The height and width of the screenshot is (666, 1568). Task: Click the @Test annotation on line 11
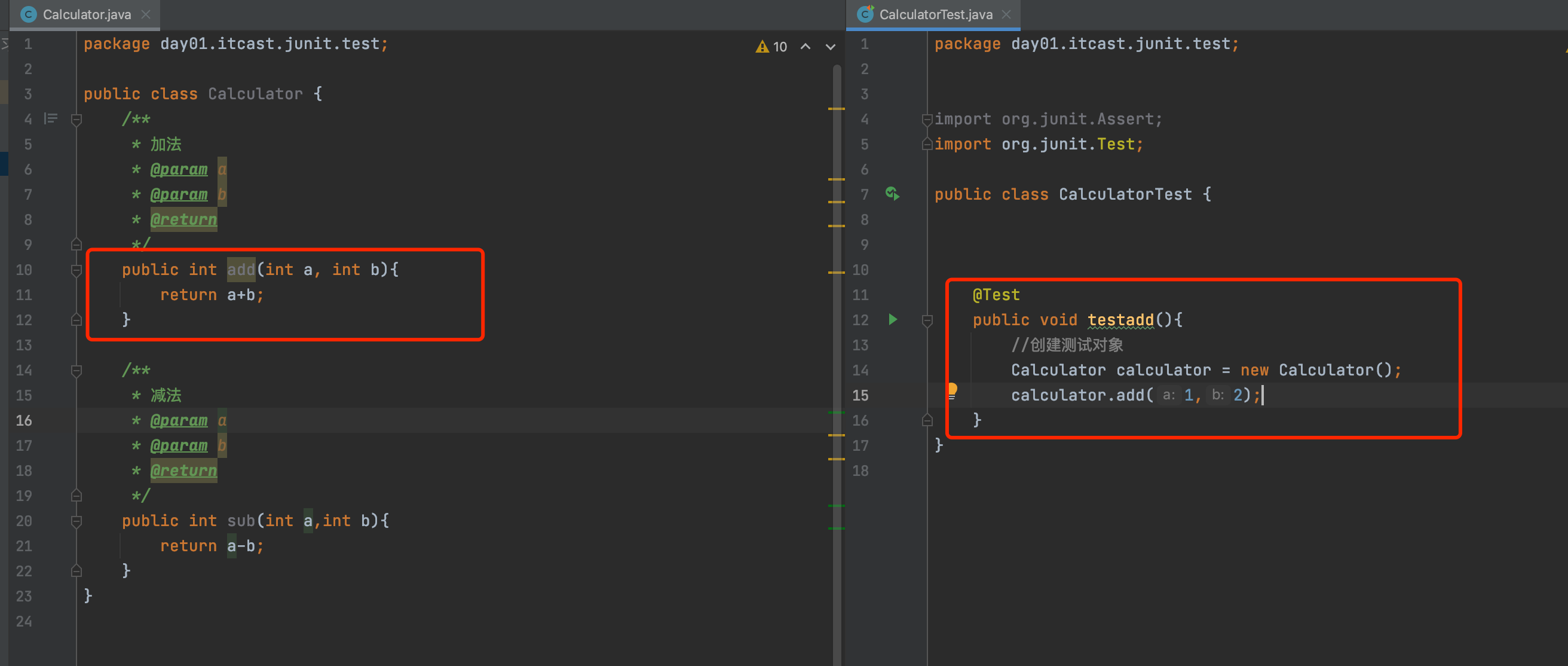point(996,295)
